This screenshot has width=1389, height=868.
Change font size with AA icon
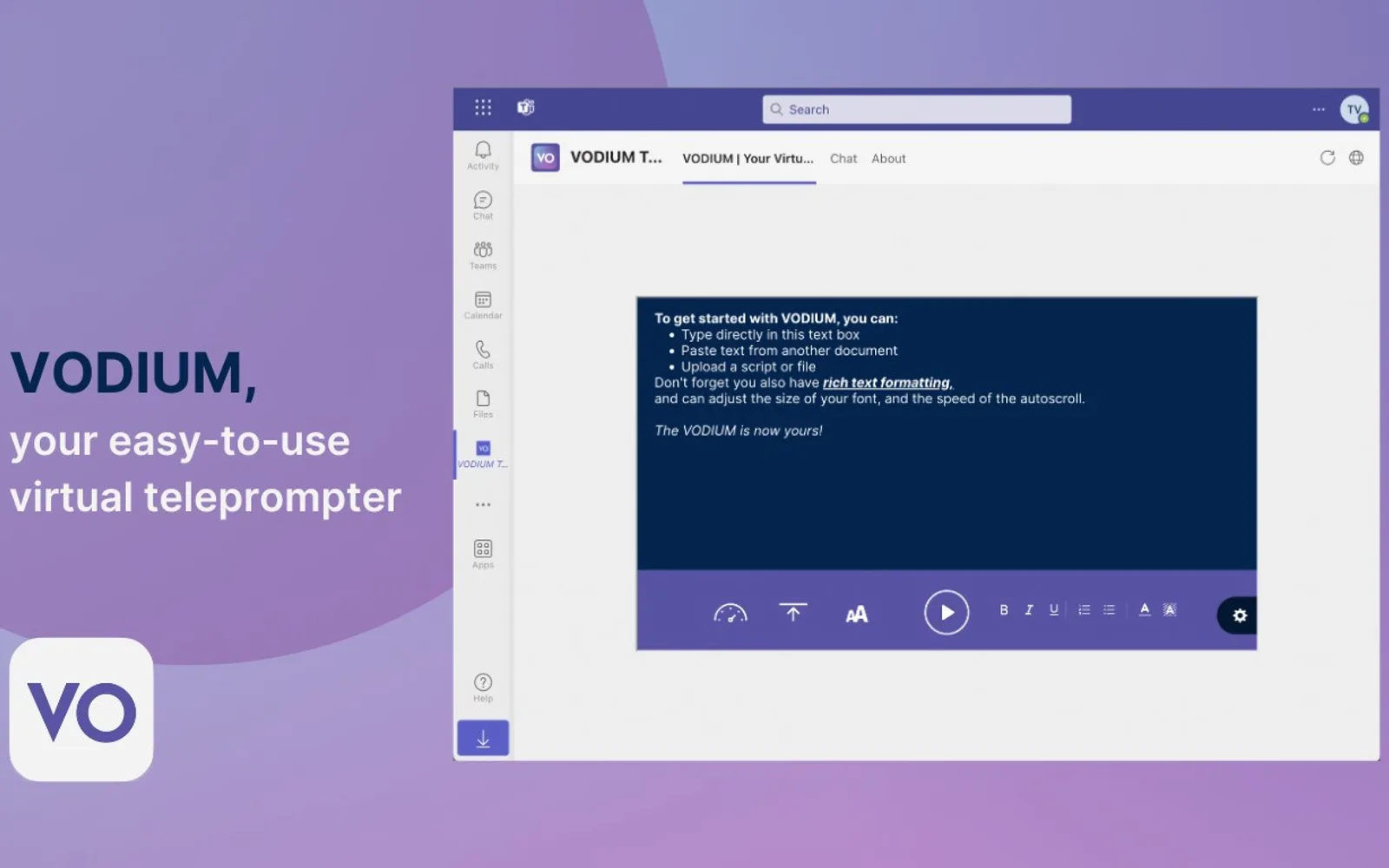[857, 615]
